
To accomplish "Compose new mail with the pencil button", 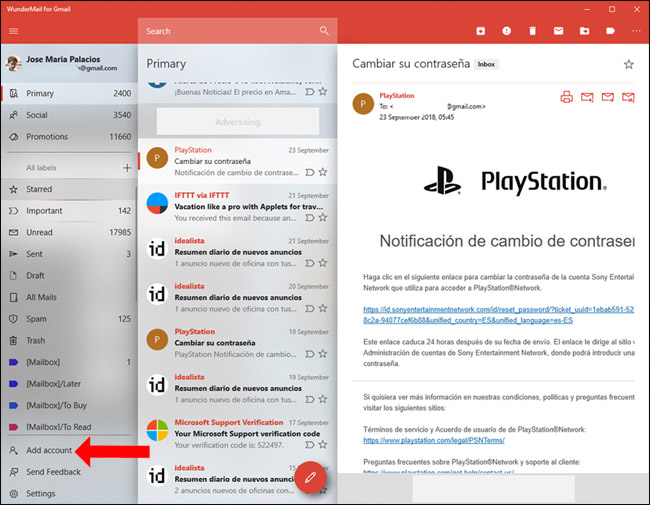I will point(310,478).
